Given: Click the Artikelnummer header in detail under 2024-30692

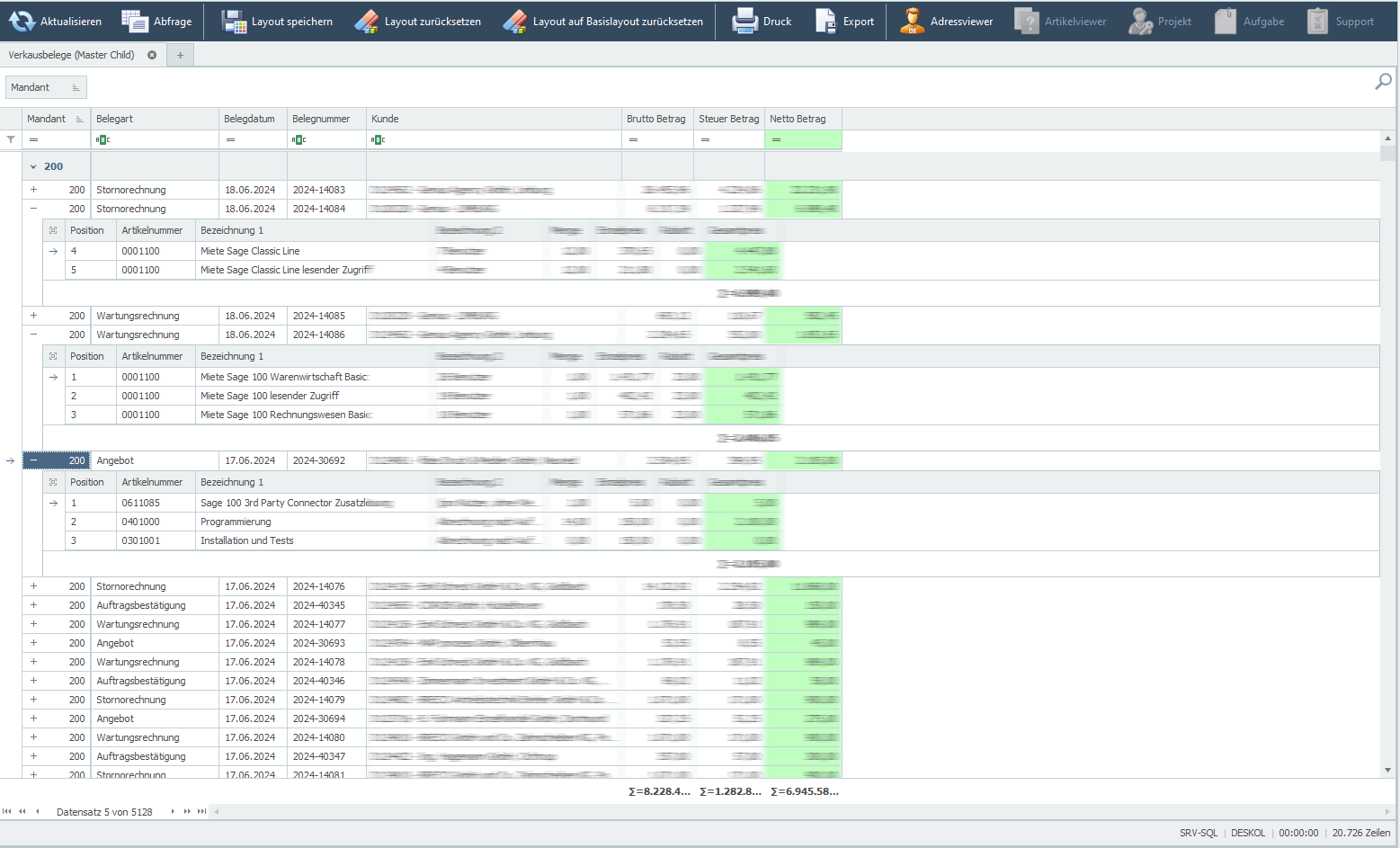Looking at the screenshot, I should 156,482.
